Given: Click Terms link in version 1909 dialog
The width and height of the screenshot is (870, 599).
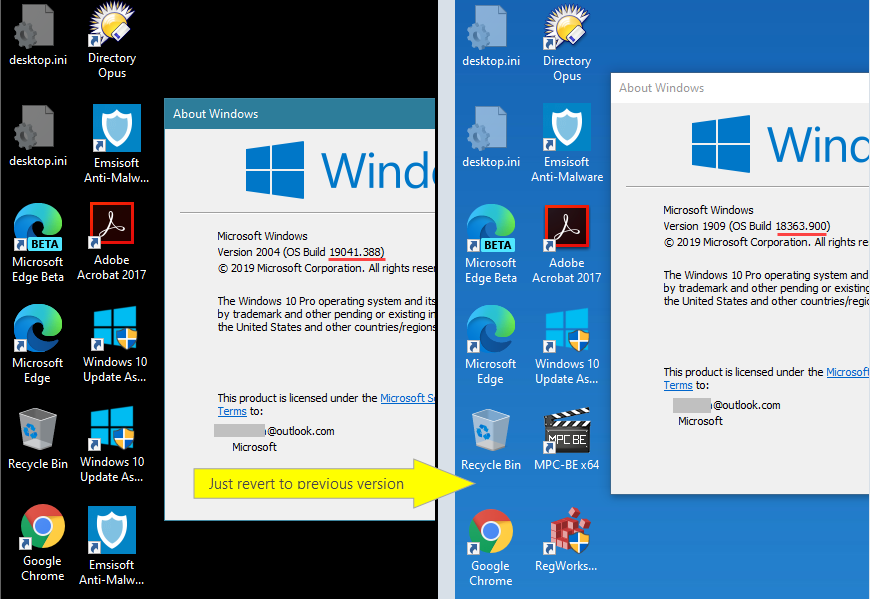Looking at the screenshot, I should [678, 385].
